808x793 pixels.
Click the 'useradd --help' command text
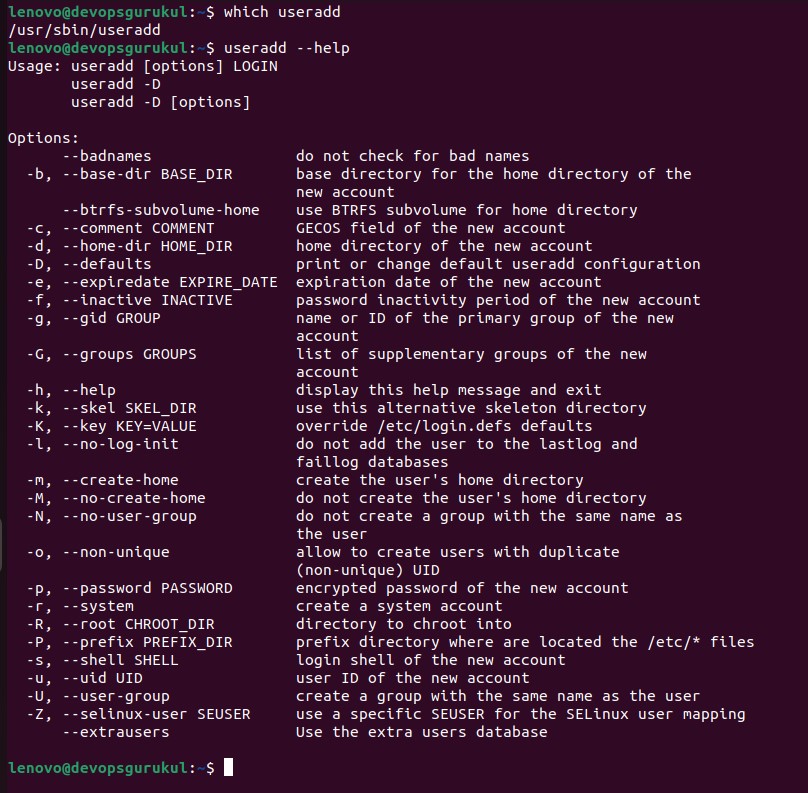[x=287, y=48]
